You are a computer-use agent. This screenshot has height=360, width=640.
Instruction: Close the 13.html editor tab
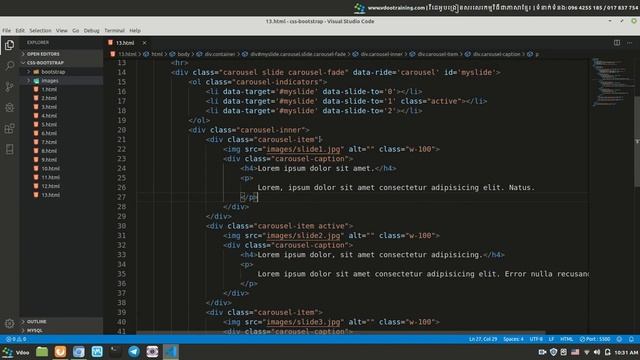tap(144, 42)
